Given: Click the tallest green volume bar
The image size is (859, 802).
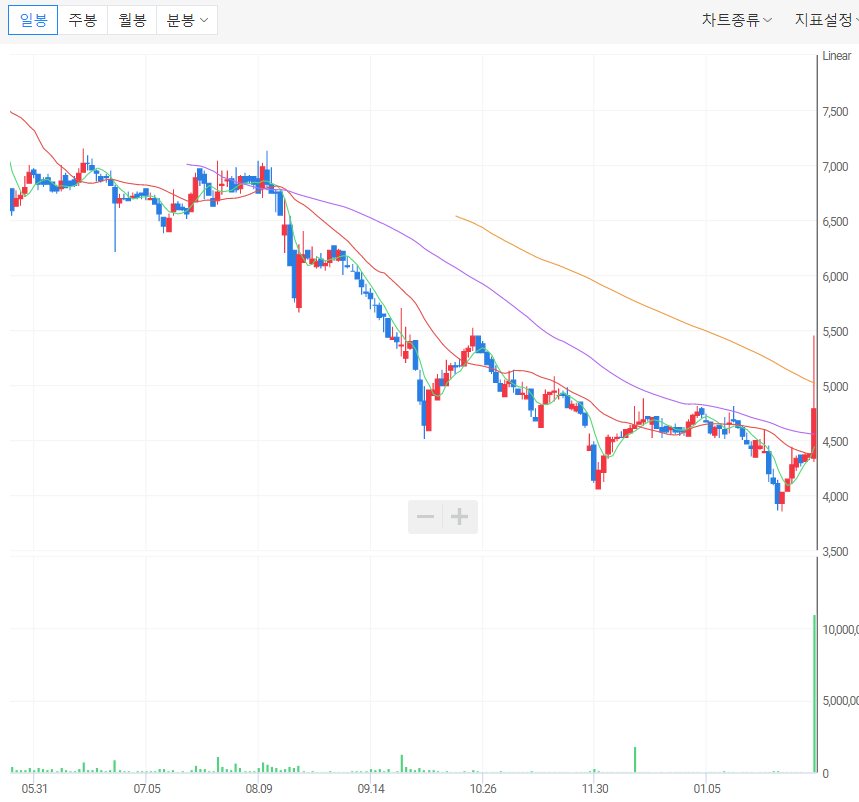Looking at the screenshot, I should [815, 694].
